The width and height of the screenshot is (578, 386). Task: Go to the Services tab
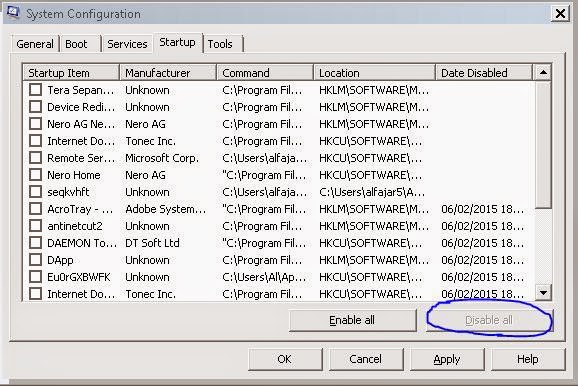(127, 44)
